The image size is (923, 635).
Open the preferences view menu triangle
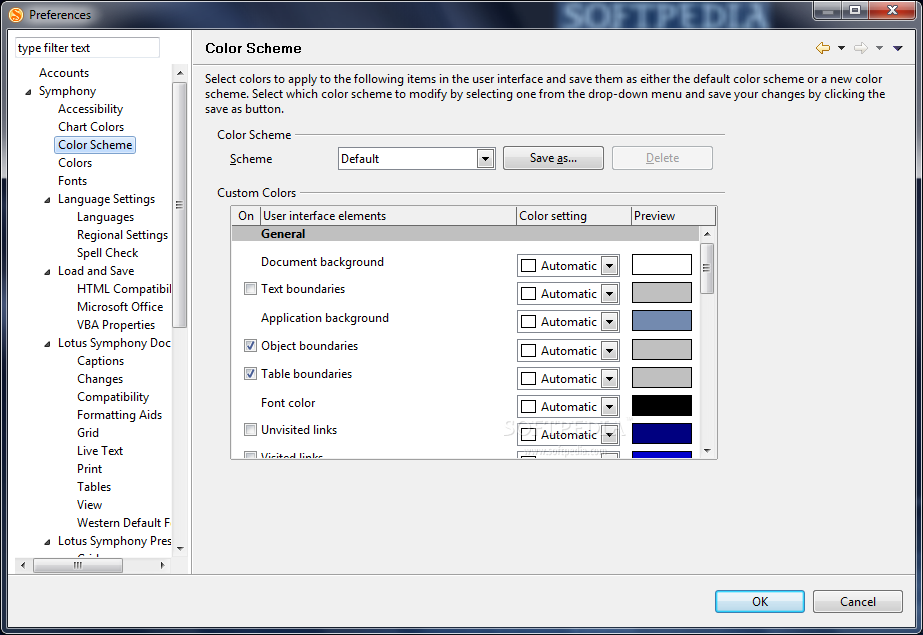pyautogui.click(x=898, y=48)
